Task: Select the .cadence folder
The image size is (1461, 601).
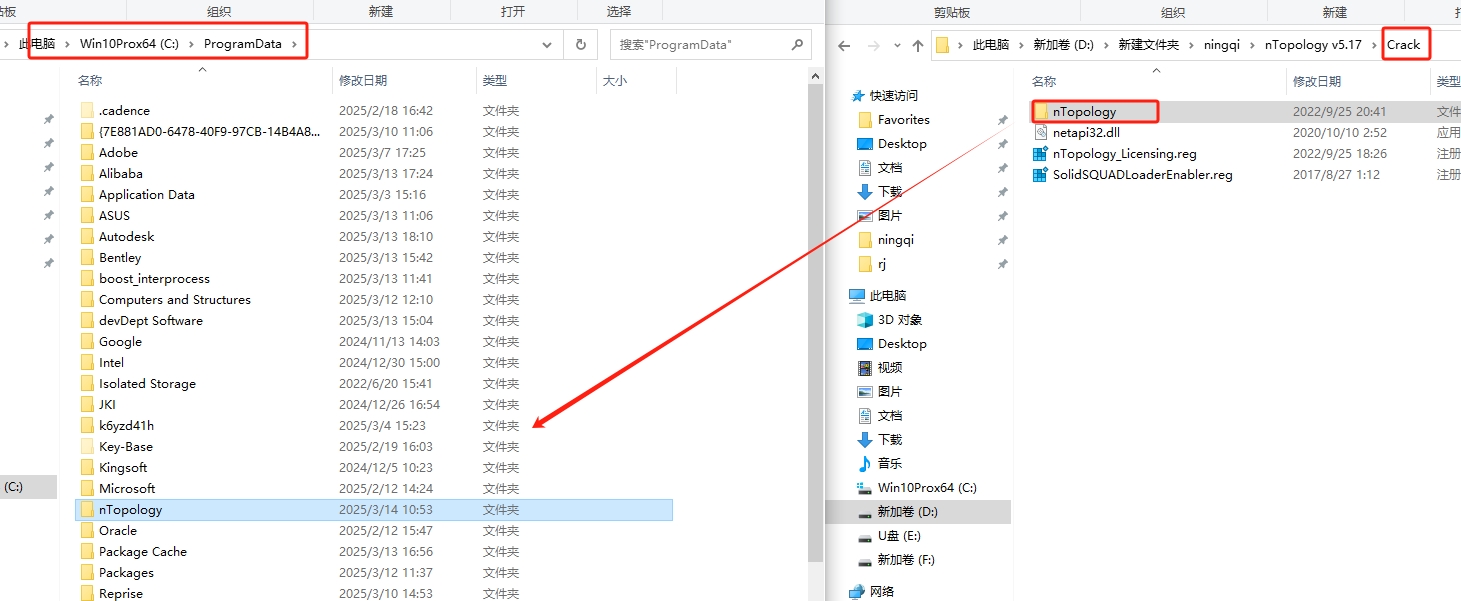Action: tap(124, 110)
